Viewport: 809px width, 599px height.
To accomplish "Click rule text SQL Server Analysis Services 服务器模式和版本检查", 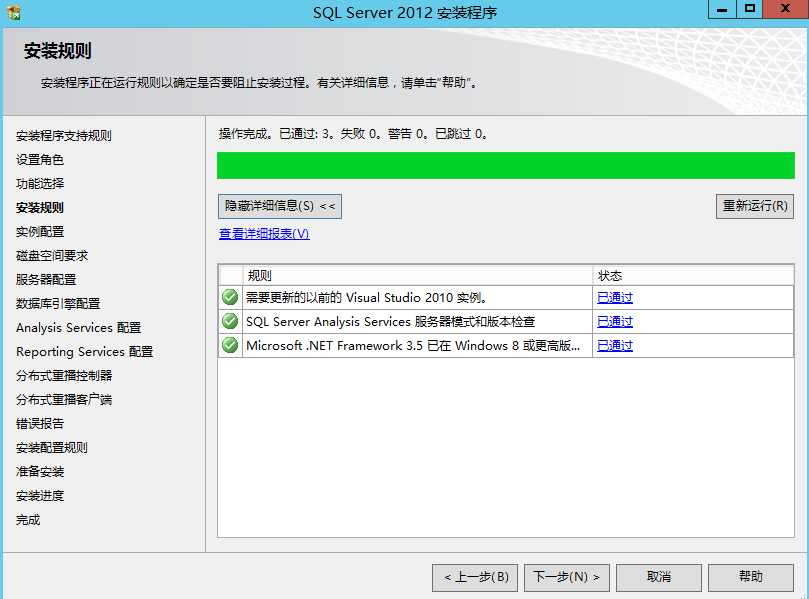I will tap(391, 322).
